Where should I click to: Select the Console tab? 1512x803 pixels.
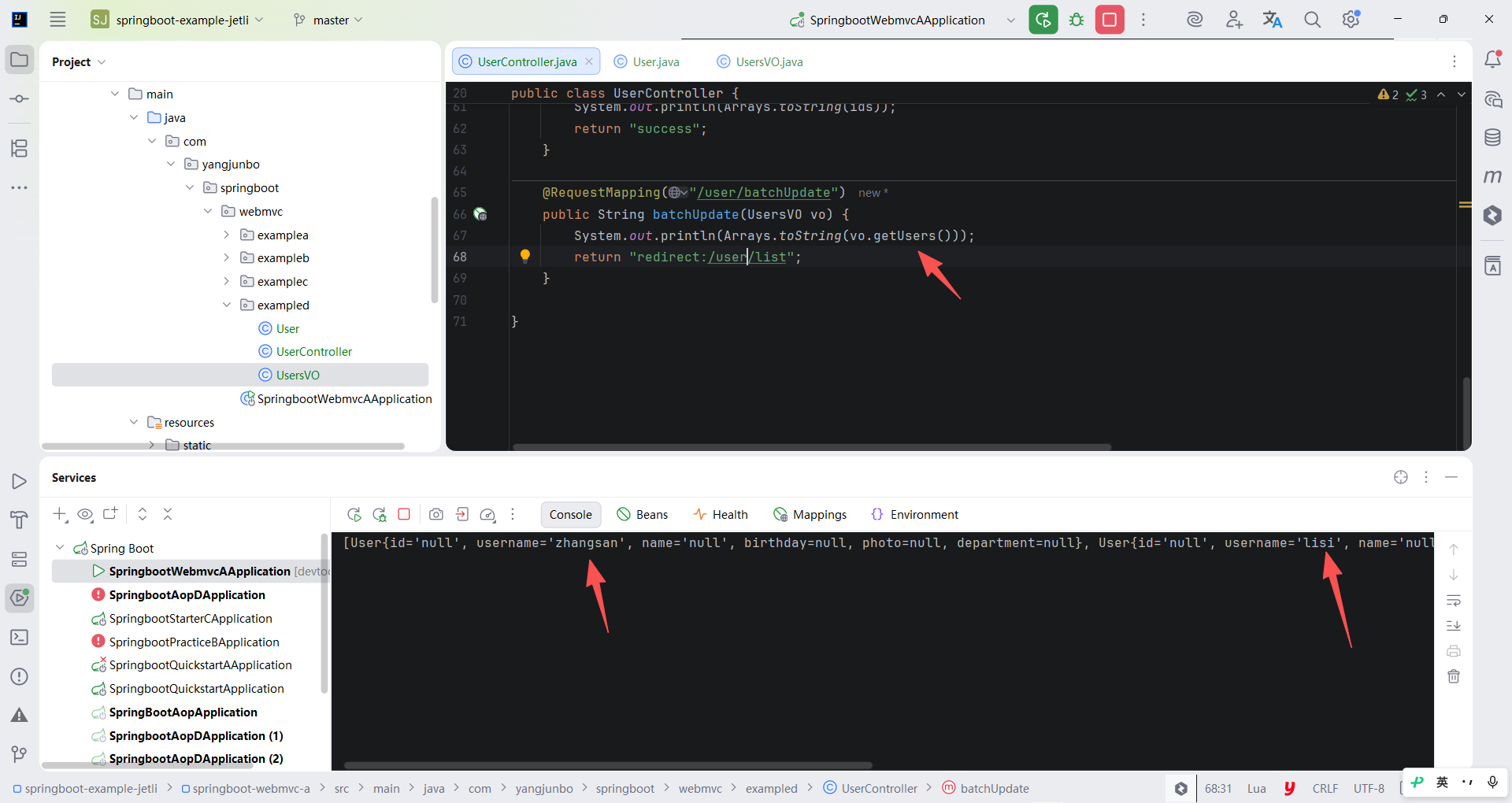click(571, 514)
